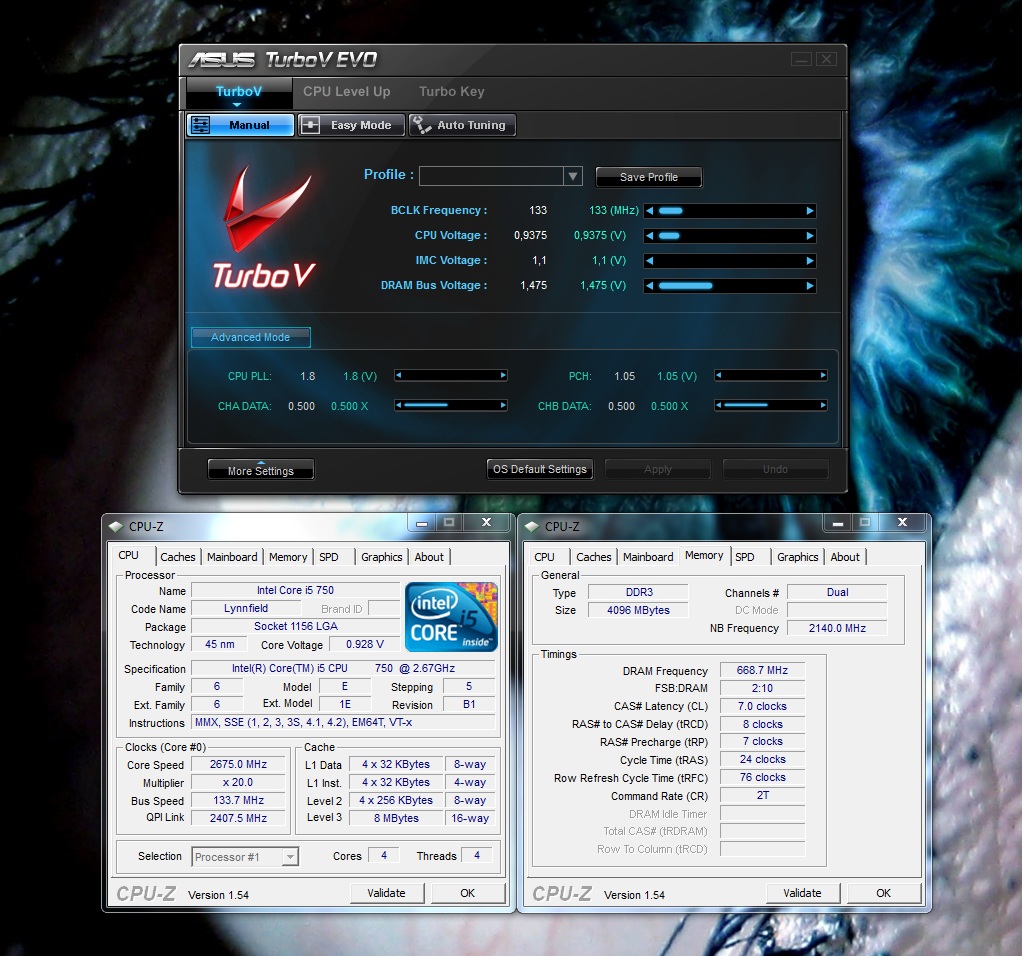Screen dimensions: 1022x956
Task: Decrease DRAM Bus Voltage with left arrow
Action: click(x=649, y=285)
